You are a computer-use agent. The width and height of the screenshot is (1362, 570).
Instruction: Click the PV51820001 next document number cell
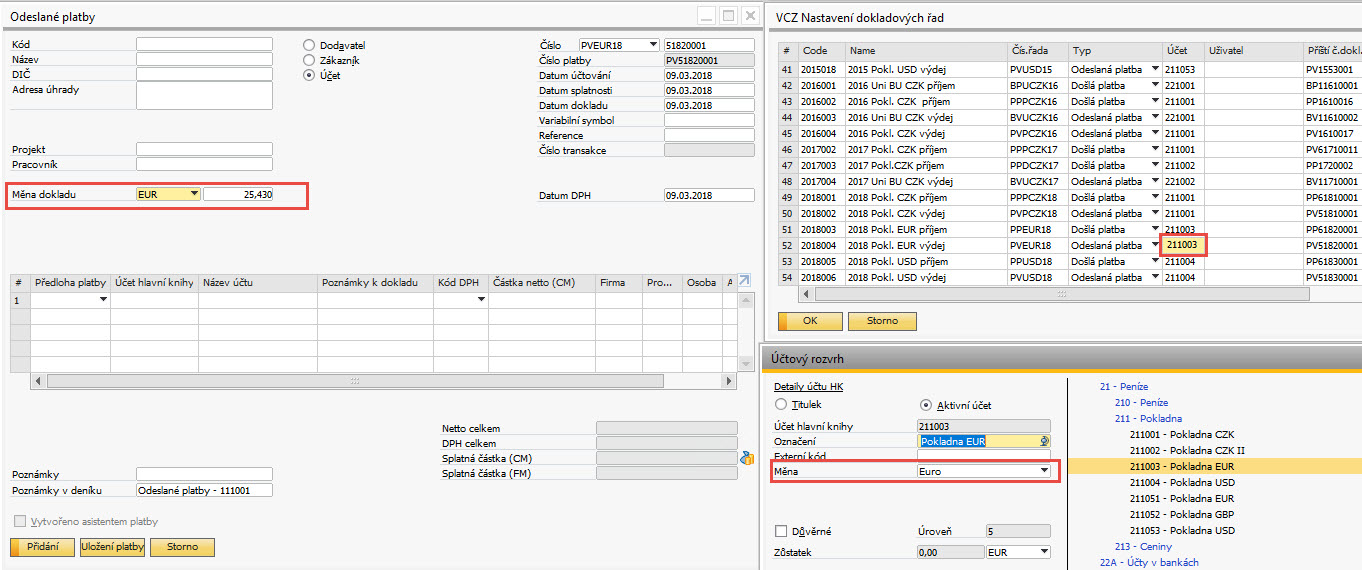[x=1333, y=245]
